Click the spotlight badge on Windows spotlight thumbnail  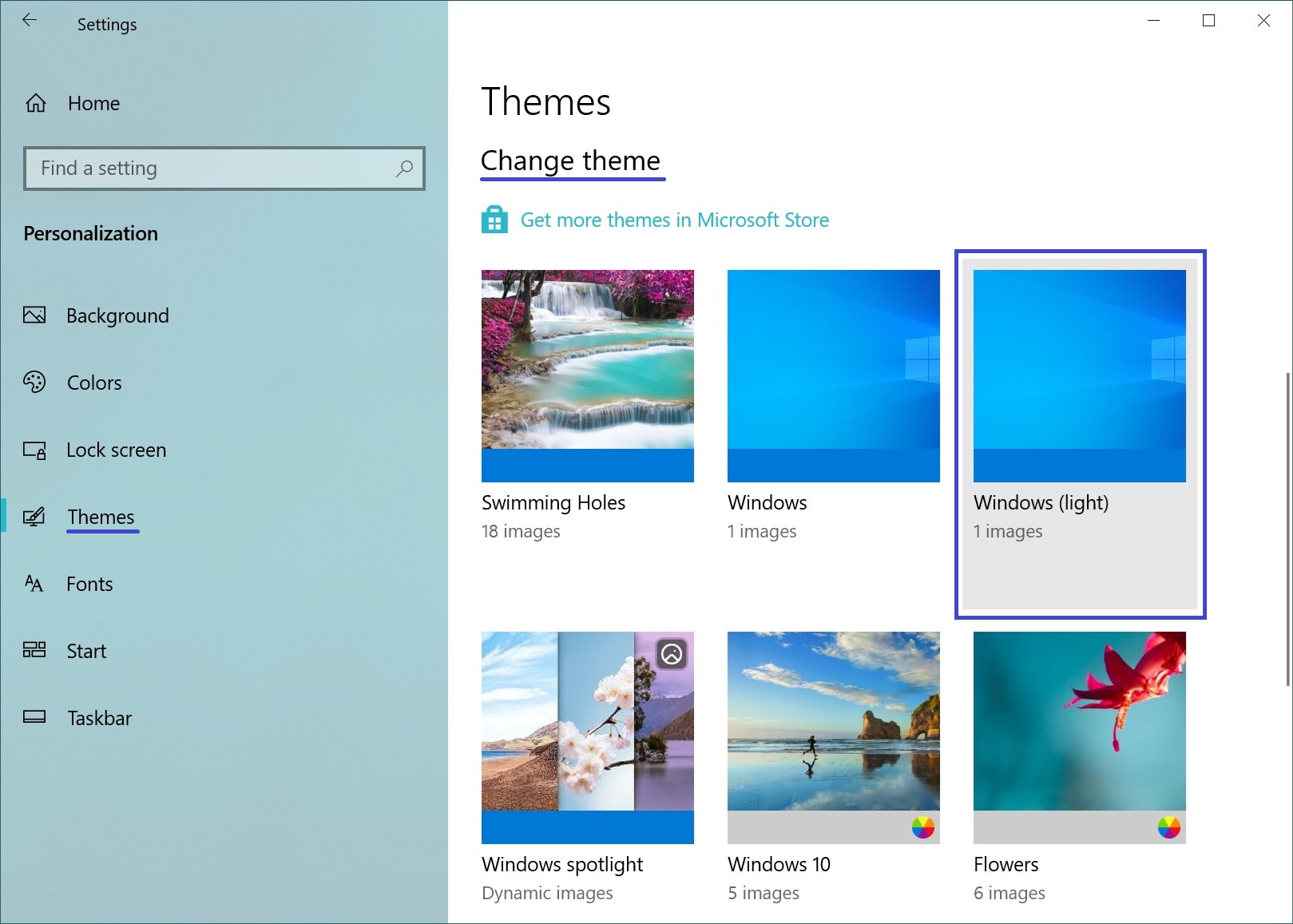[x=672, y=654]
